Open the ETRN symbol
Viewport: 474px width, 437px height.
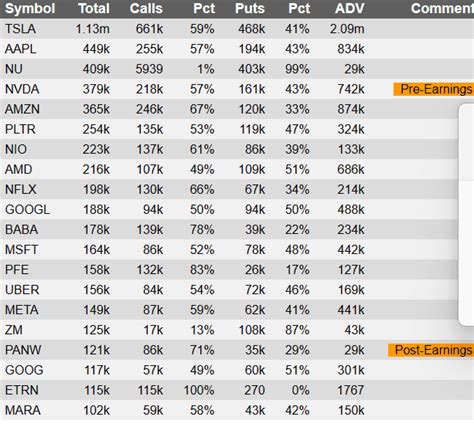pos(22,390)
